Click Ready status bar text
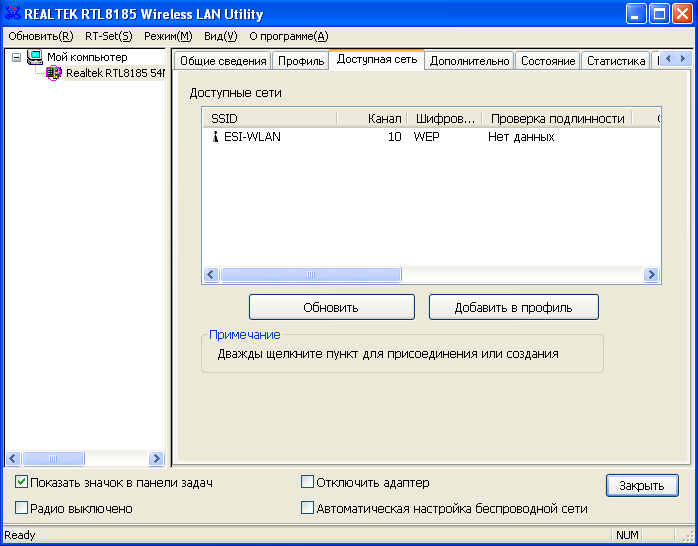 click(20, 535)
